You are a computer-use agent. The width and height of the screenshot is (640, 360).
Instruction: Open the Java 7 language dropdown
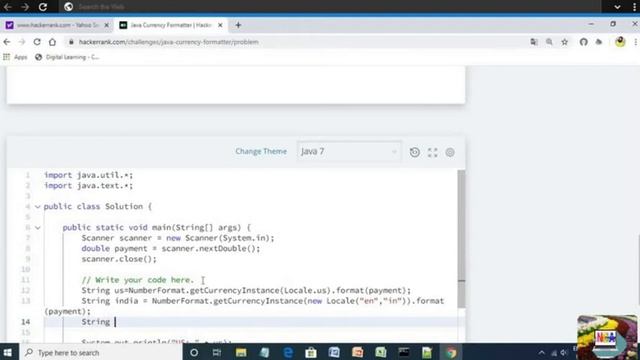coord(349,152)
